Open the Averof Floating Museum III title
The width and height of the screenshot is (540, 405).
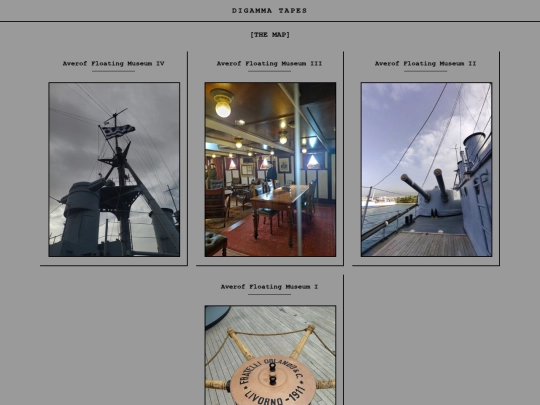pyautogui.click(x=269, y=64)
